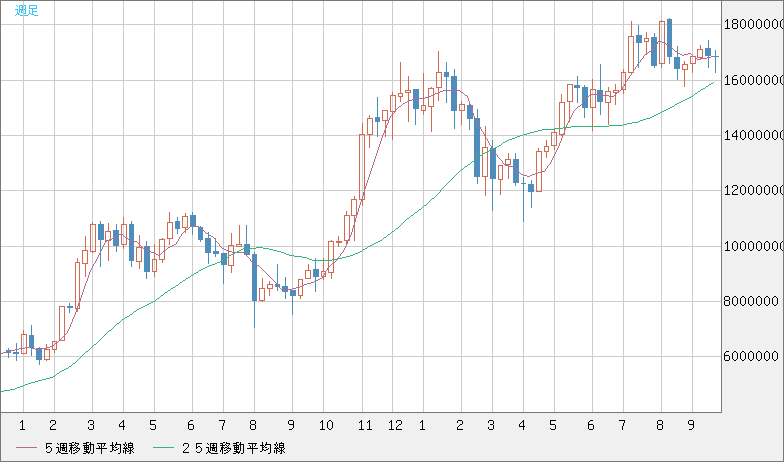Click red line swatch beside 5週移動平均線
This screenshot has width=784, height=462.
[x=27, y=447]
